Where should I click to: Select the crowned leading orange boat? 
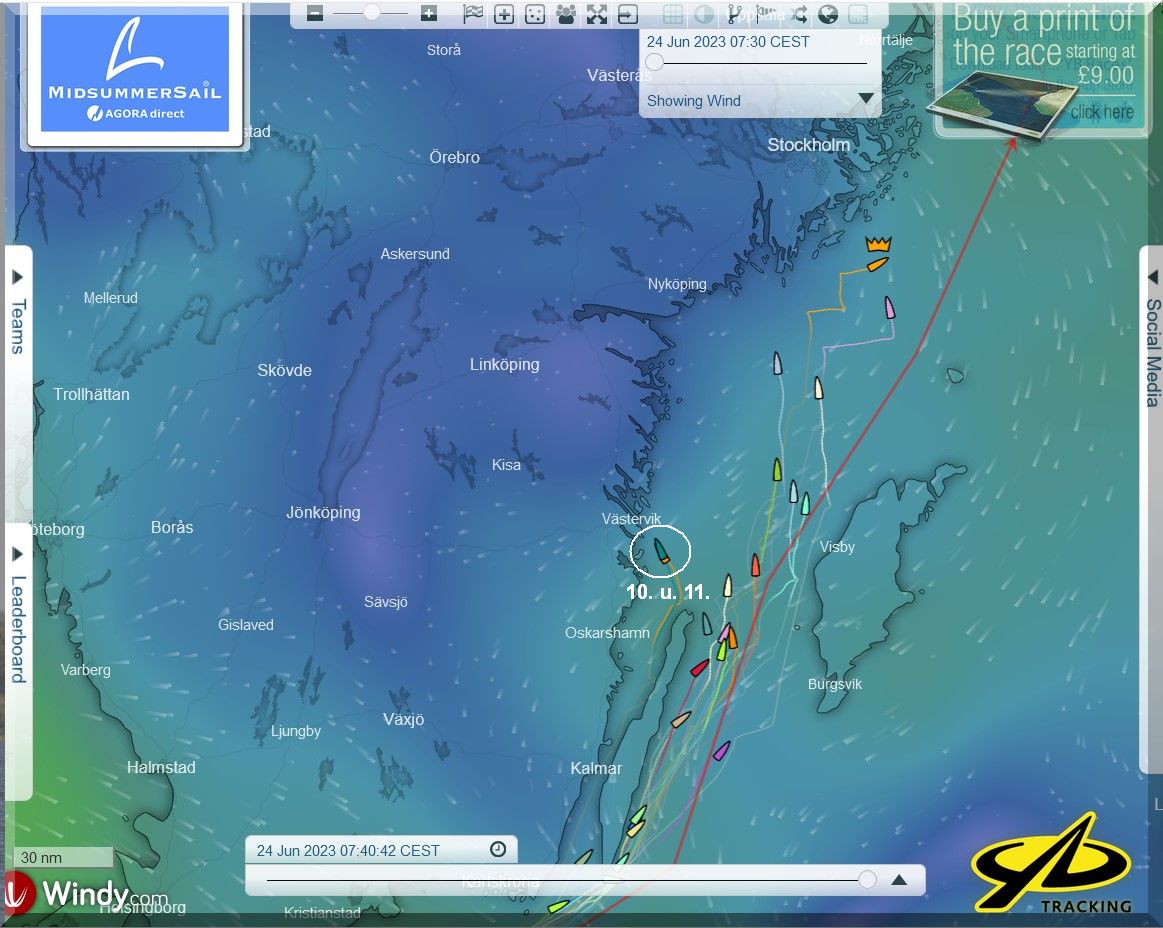pyautogui.click(x=877, y=264)
